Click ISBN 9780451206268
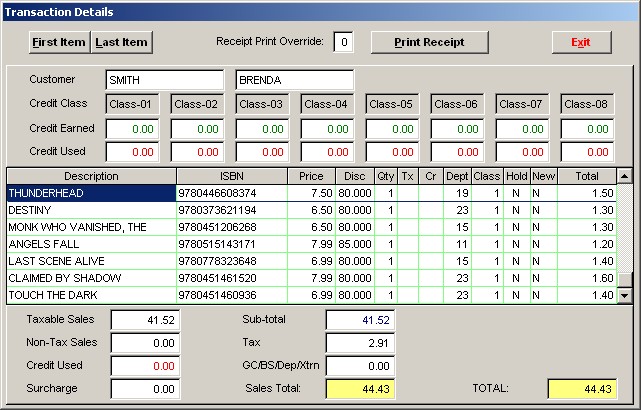Image resolution: width=641 pixels, height=410 pixels. pyautogui.click(x=232, y=227)
